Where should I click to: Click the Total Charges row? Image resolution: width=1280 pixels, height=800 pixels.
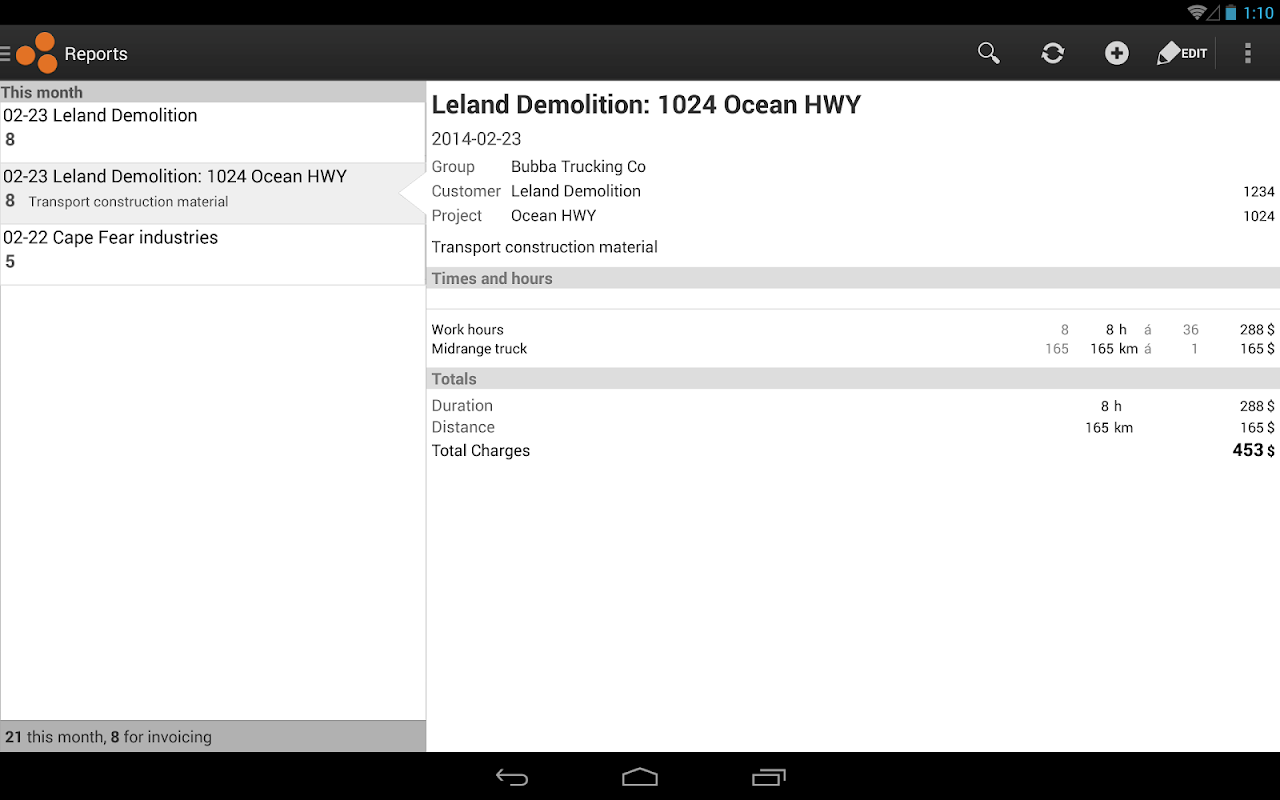click(853, 450)
